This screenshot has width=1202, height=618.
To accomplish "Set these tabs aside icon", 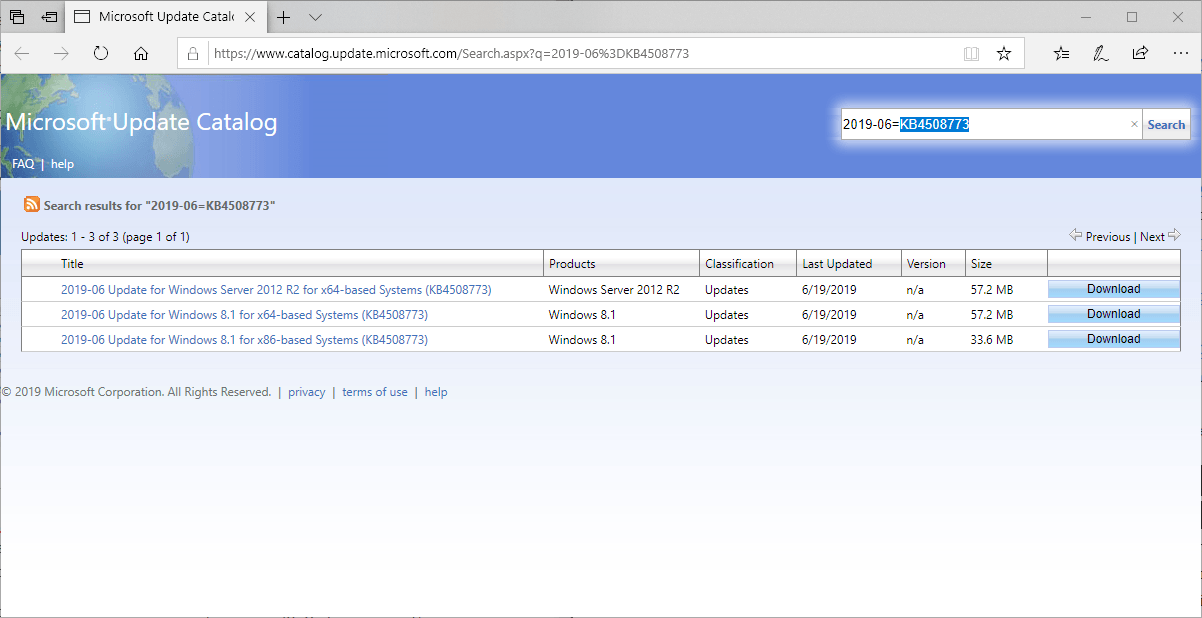I will [49, 17].
